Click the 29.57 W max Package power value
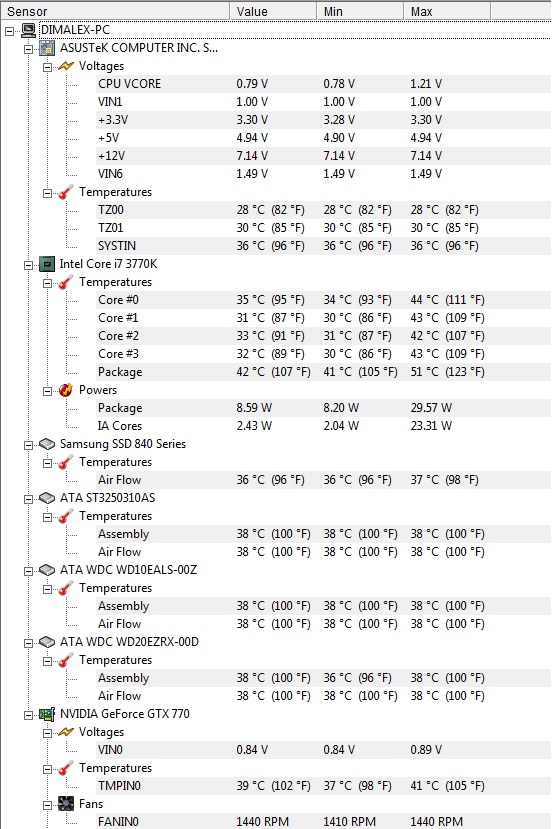The width and height of the screenshot is (552, 829). click(431, 408)
